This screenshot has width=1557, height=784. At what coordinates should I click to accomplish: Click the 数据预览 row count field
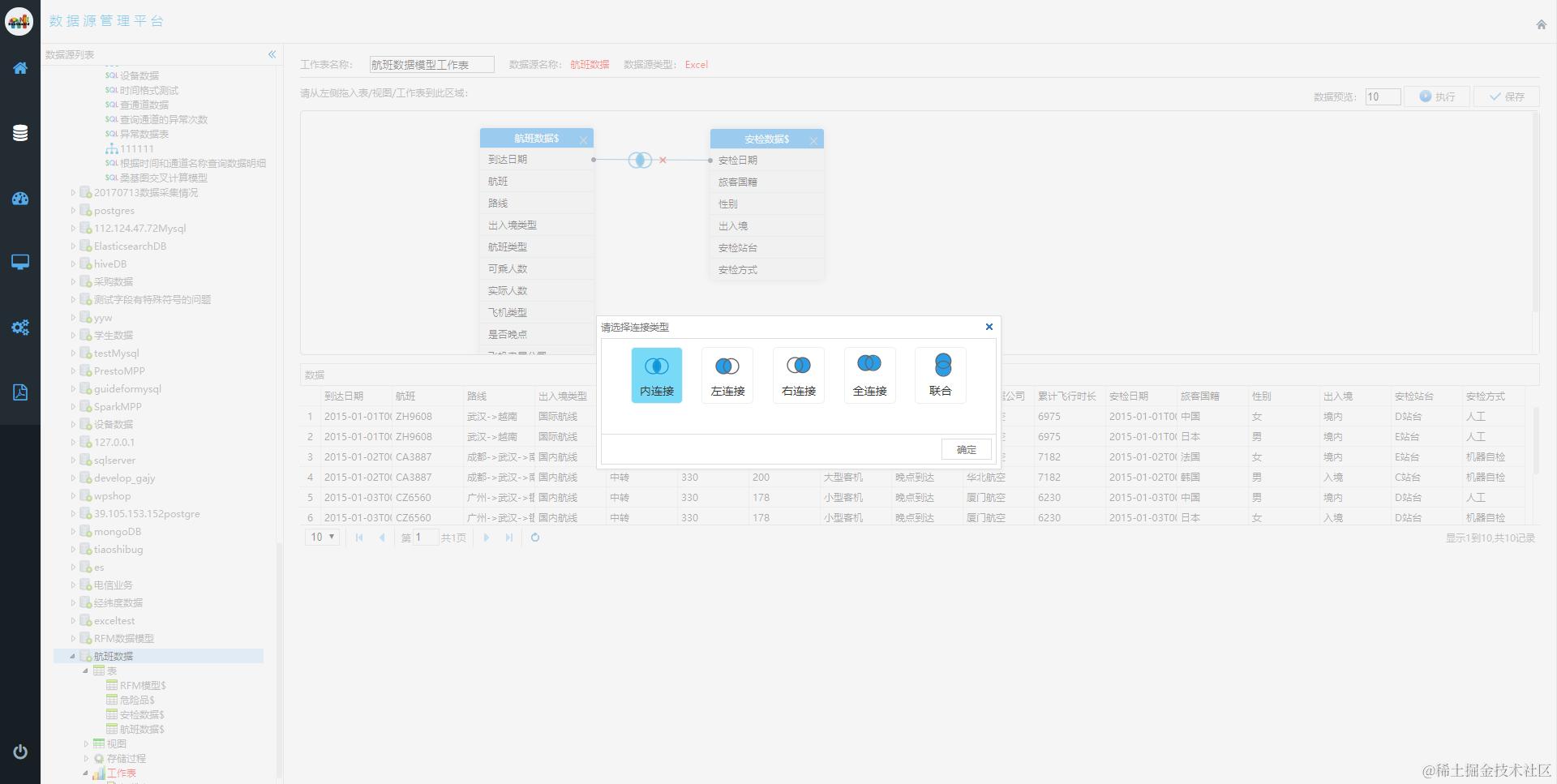(1383, 96)
